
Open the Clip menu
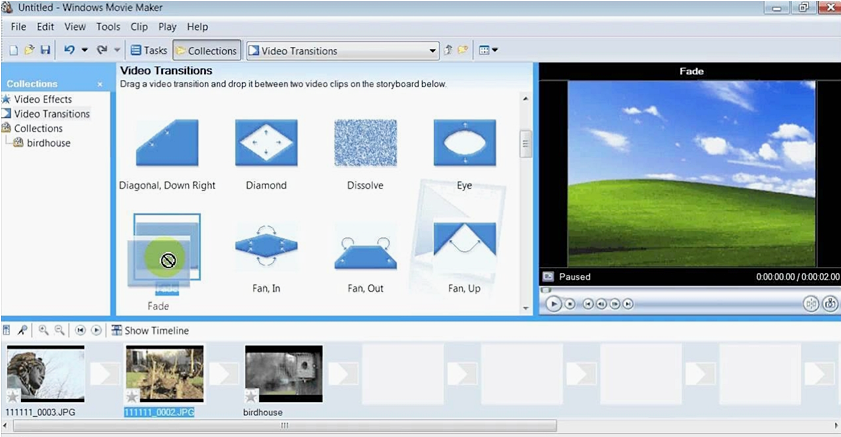[x=139, y=27]
